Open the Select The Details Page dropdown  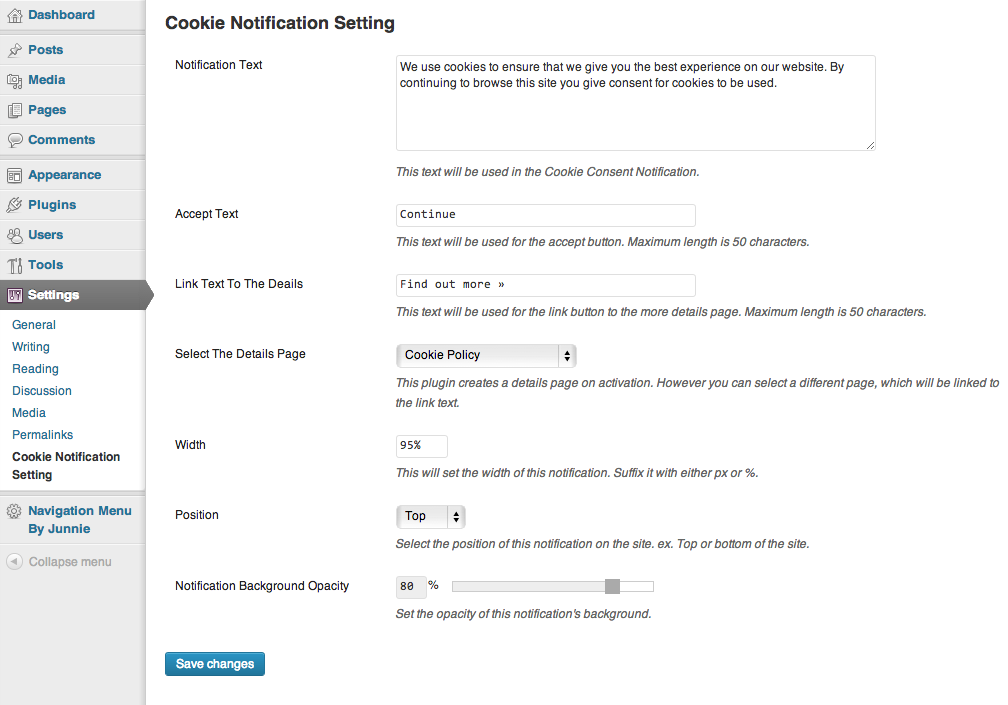point(486,355)
